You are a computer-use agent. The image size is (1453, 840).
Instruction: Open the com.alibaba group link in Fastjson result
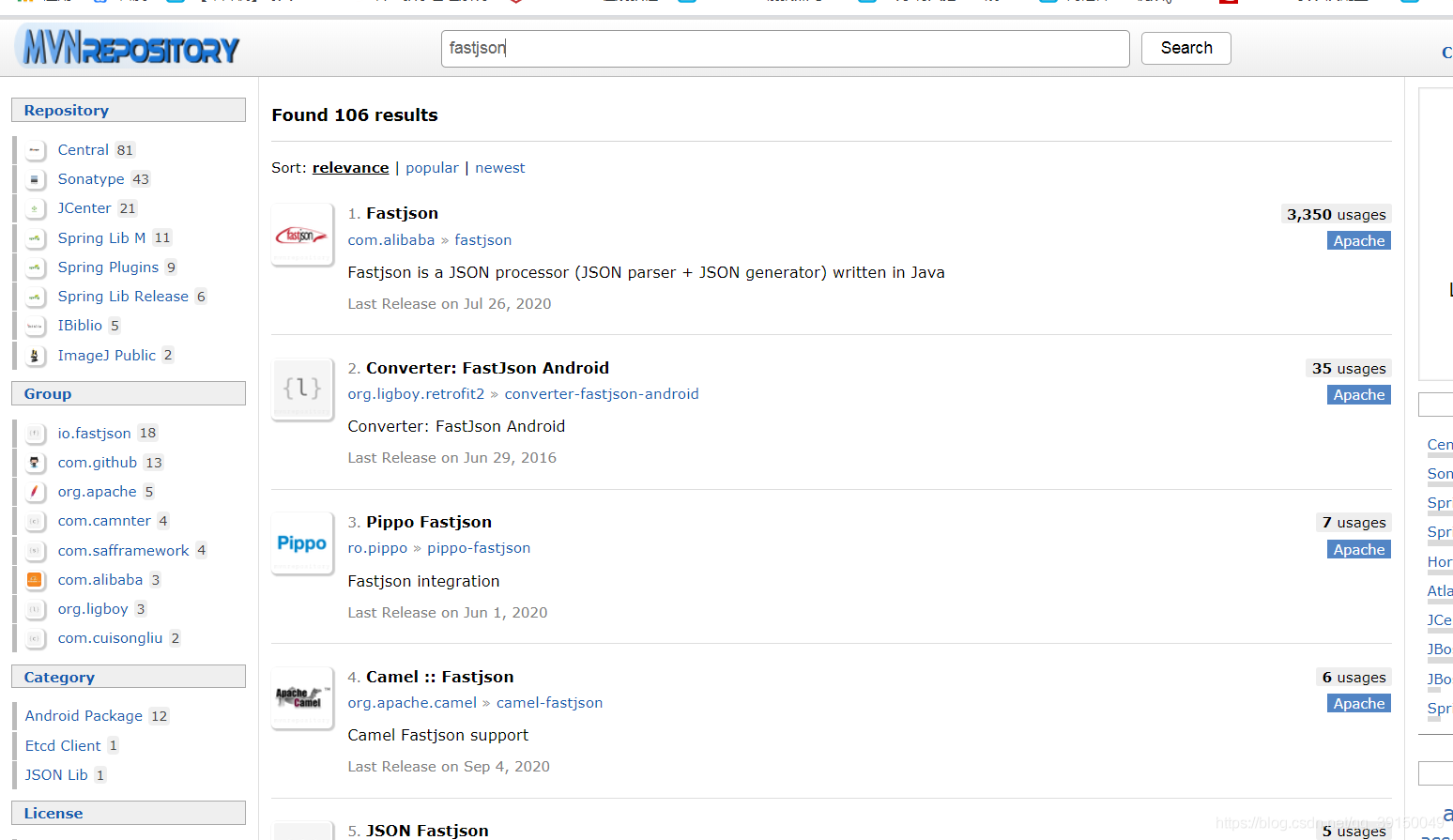(391, 240)
